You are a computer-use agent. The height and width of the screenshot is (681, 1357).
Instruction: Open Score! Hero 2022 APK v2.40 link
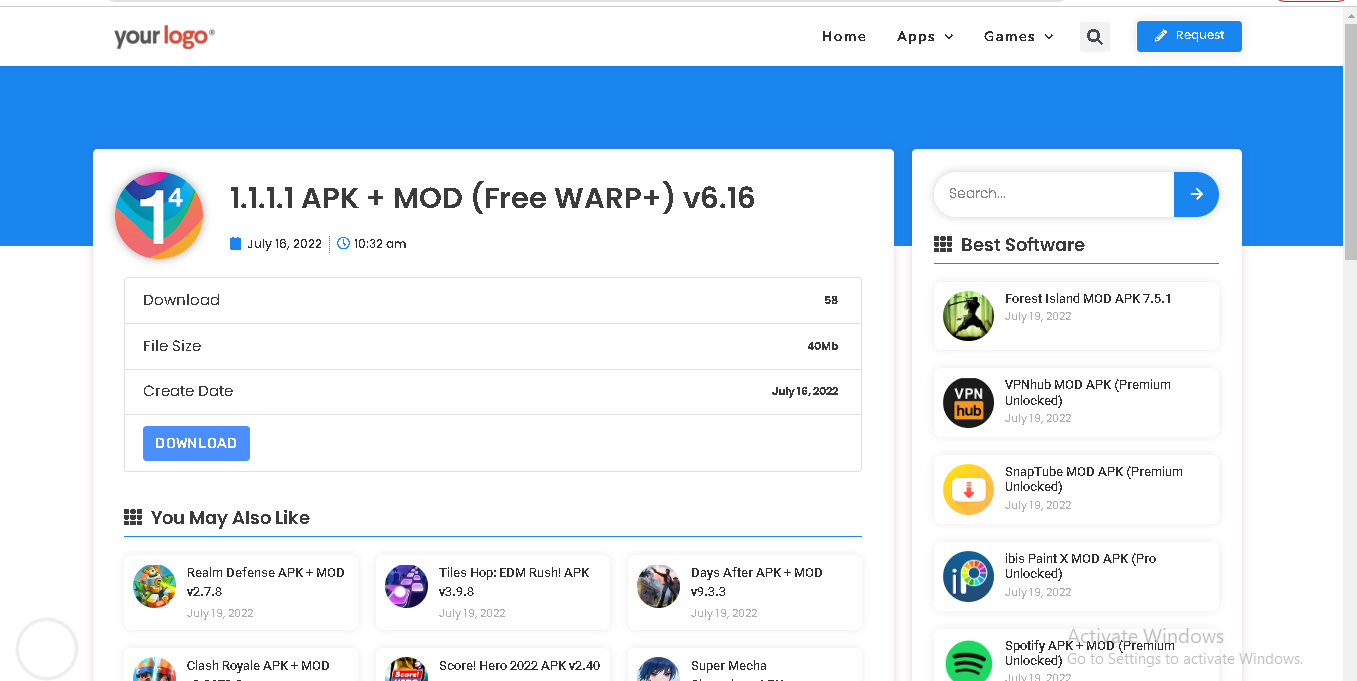tap(520, 666)
